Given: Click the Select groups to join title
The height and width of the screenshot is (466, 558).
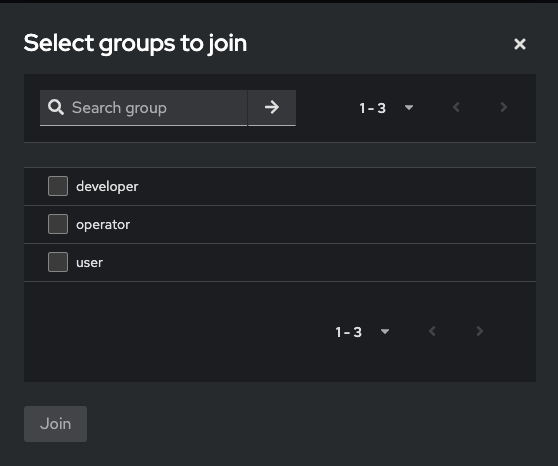Looking at the screenshot, I should click(x=135, y=43).
